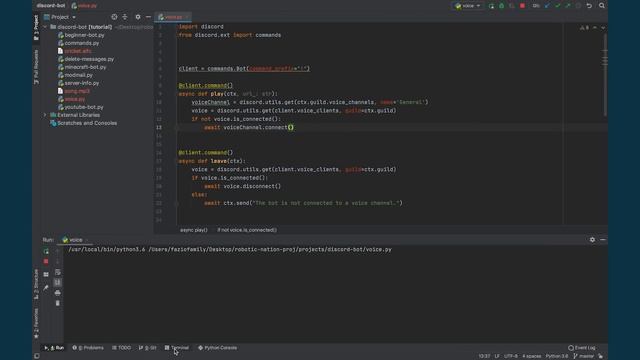640x360 pixels.
Task: Select youtube-bot.py in project tree
Action: [x=80, y=107]
